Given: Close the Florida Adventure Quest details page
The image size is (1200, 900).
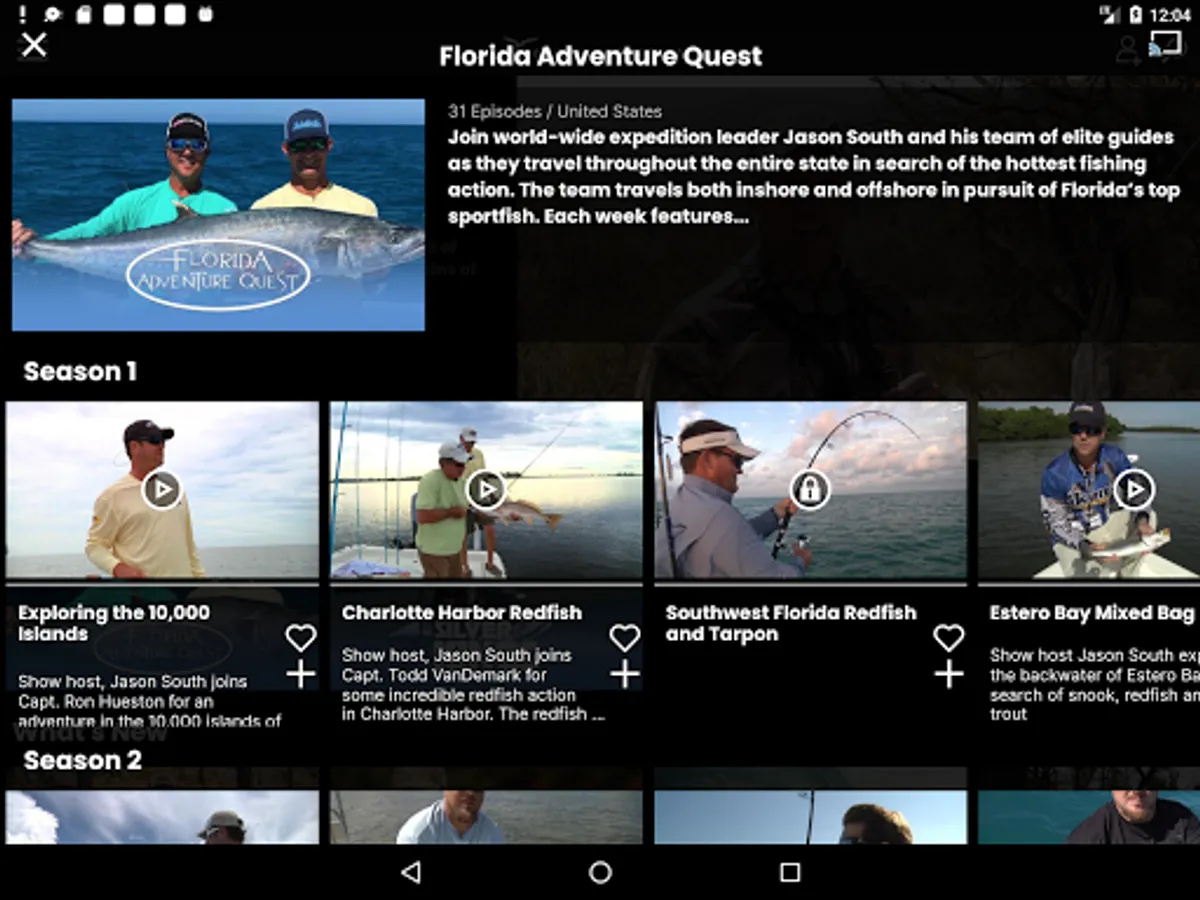Looking at the screenshot, I should coord(34,45).
